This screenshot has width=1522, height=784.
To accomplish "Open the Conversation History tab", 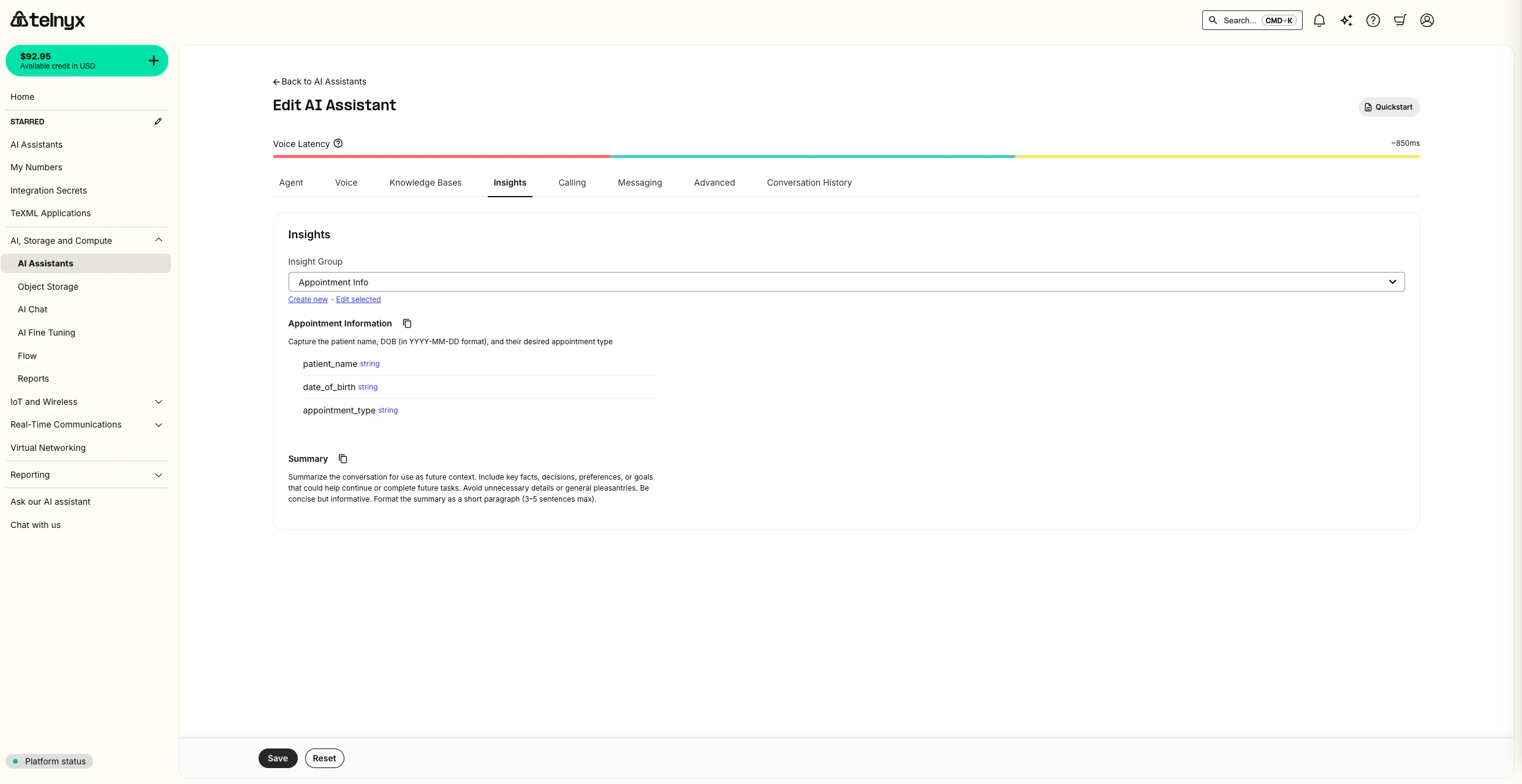I will [809, 183].
